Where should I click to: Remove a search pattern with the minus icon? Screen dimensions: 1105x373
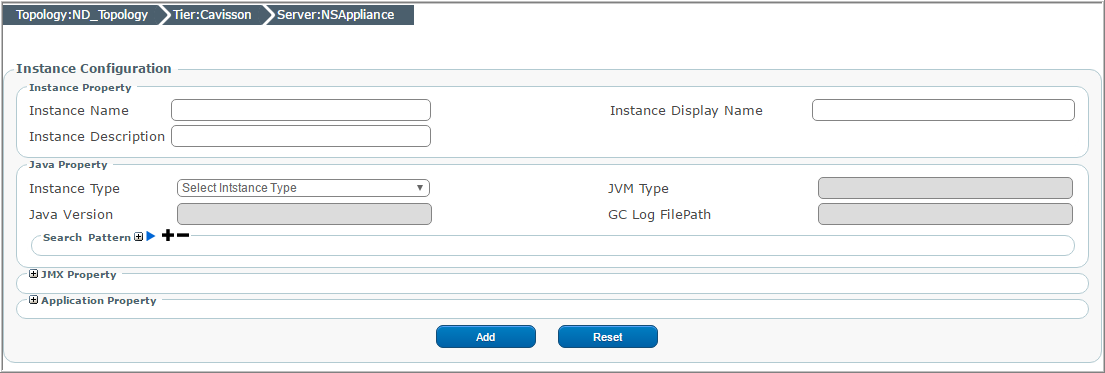coord(183,236)
